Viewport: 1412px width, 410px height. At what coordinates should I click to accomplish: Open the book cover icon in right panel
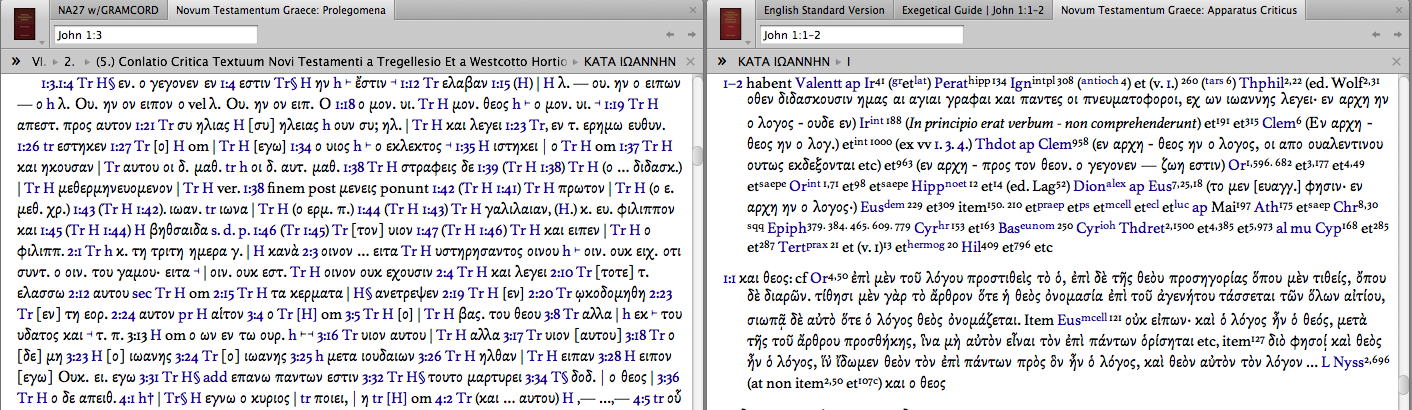pos(731,23)
